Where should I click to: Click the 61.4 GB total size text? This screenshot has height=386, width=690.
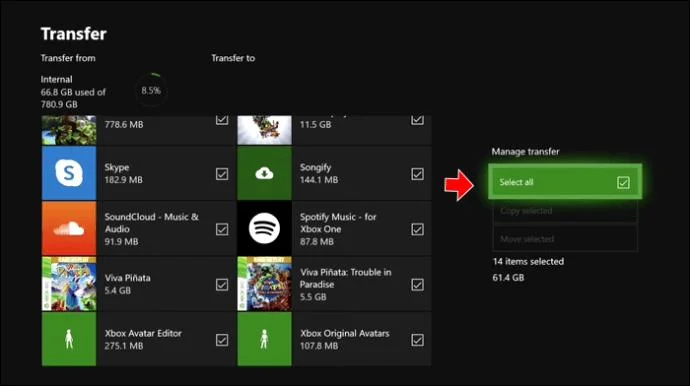coord(508,277)
